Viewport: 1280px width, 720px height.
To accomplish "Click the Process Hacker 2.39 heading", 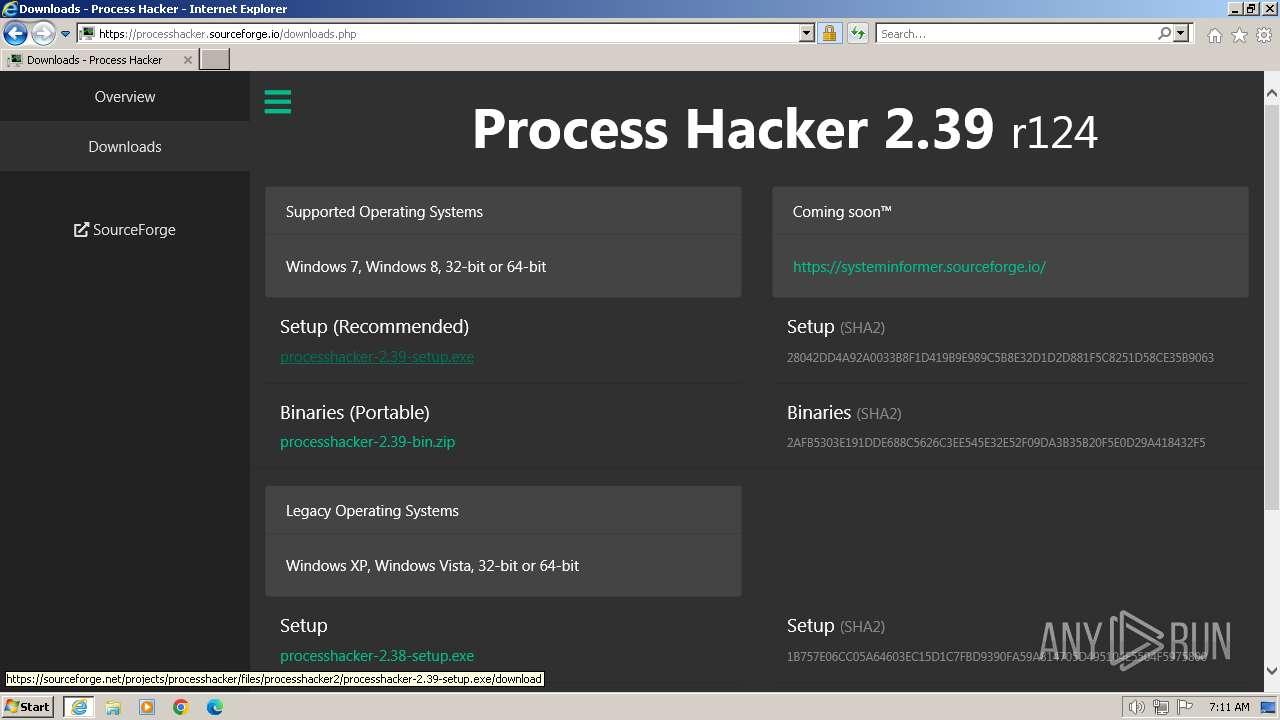I will click(785, 129).
